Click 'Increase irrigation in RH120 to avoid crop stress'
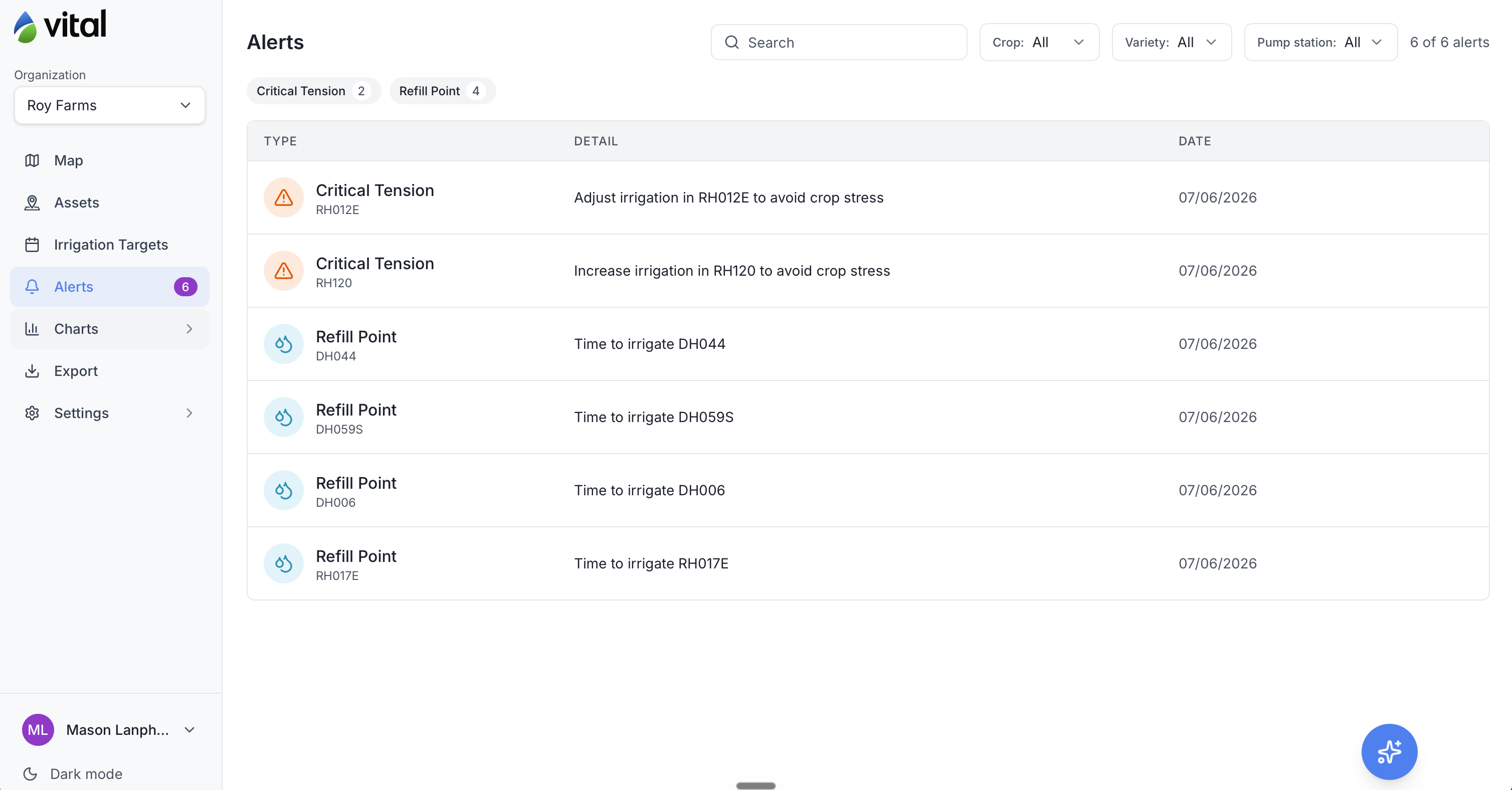This screenshot has width=1512, height=790. click(732, 271)
